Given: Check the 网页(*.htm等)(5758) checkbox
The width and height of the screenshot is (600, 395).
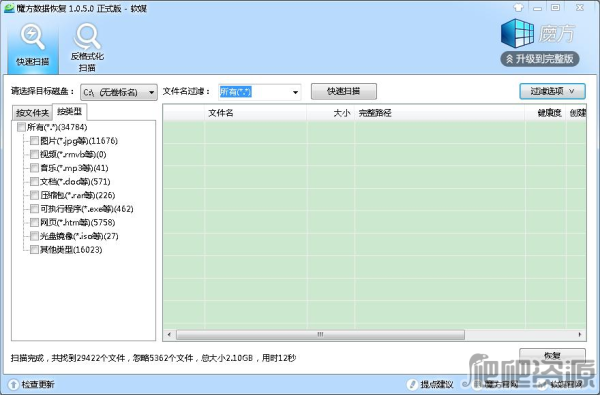Looking at the screenshot, I should [34, 222].
